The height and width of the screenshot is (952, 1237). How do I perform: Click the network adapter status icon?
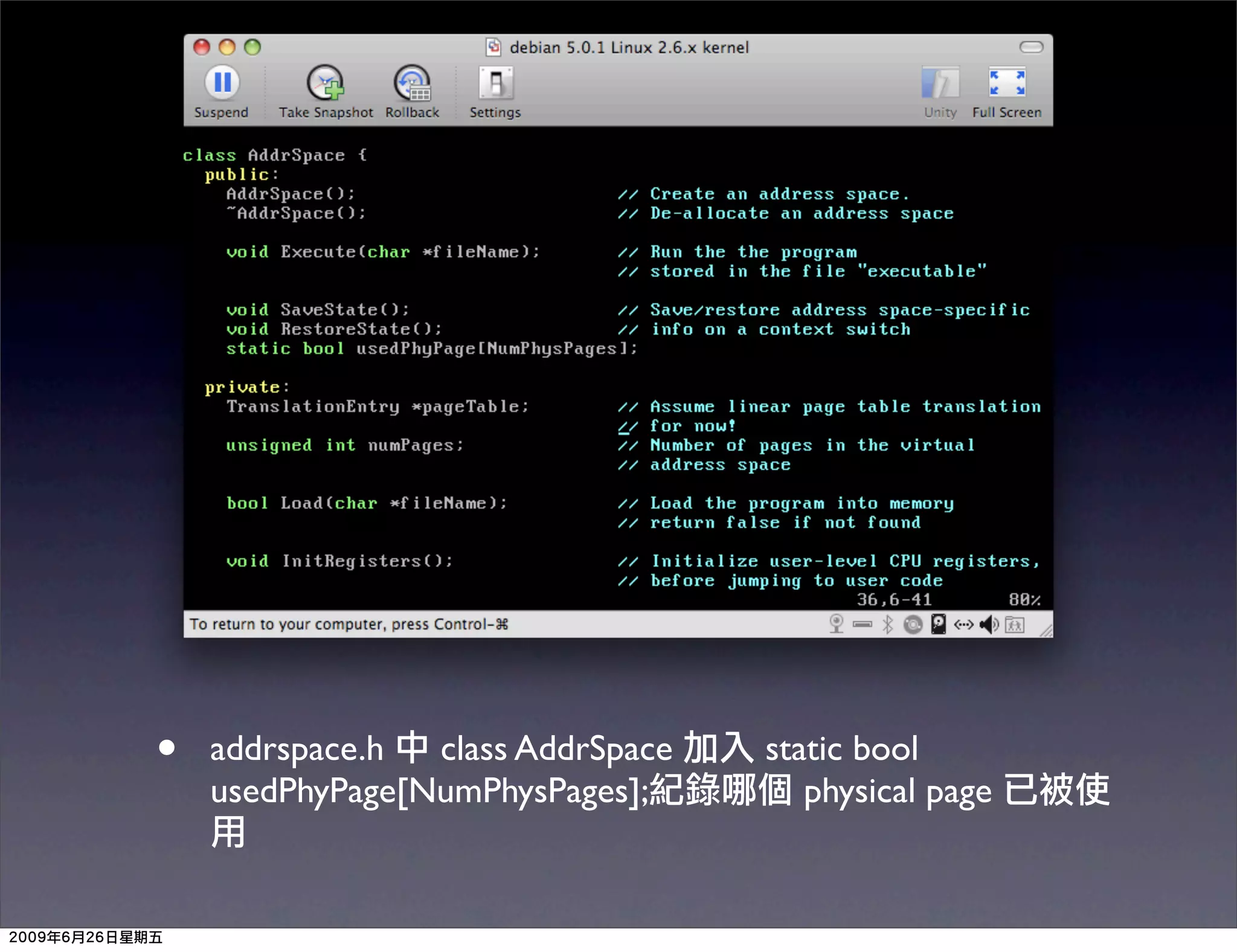[x=963, y=624]
